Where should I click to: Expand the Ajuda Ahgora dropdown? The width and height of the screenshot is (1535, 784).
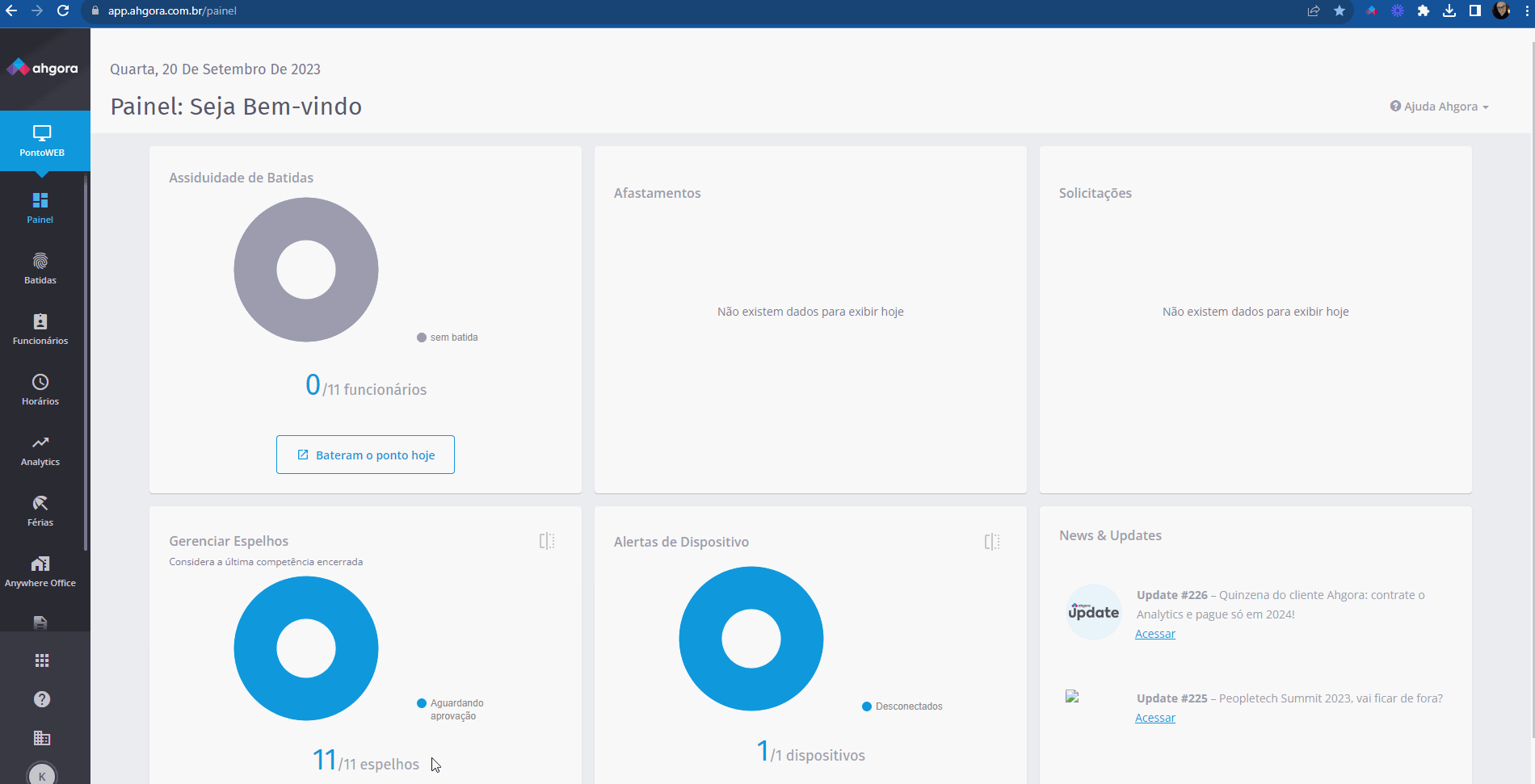1439,107
